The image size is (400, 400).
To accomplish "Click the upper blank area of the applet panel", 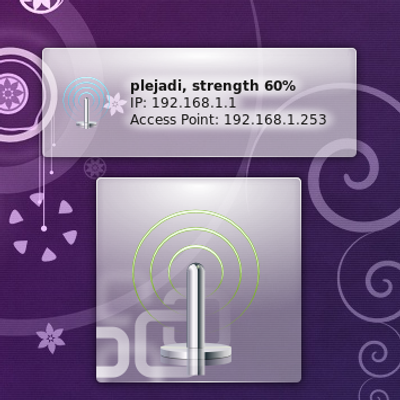I will pos(199,193).
